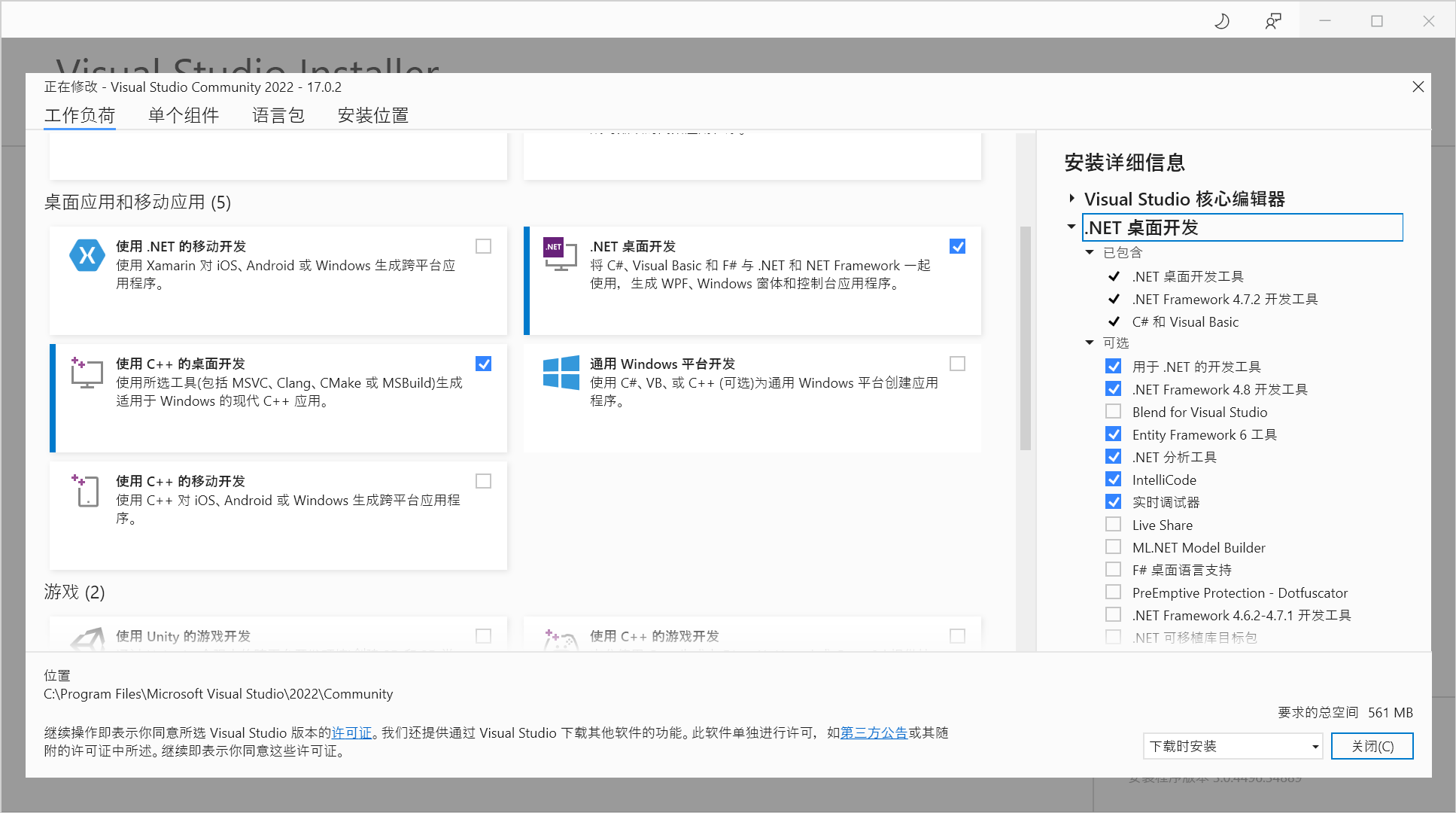Open the language packs tab

click(x=278, y=115)
